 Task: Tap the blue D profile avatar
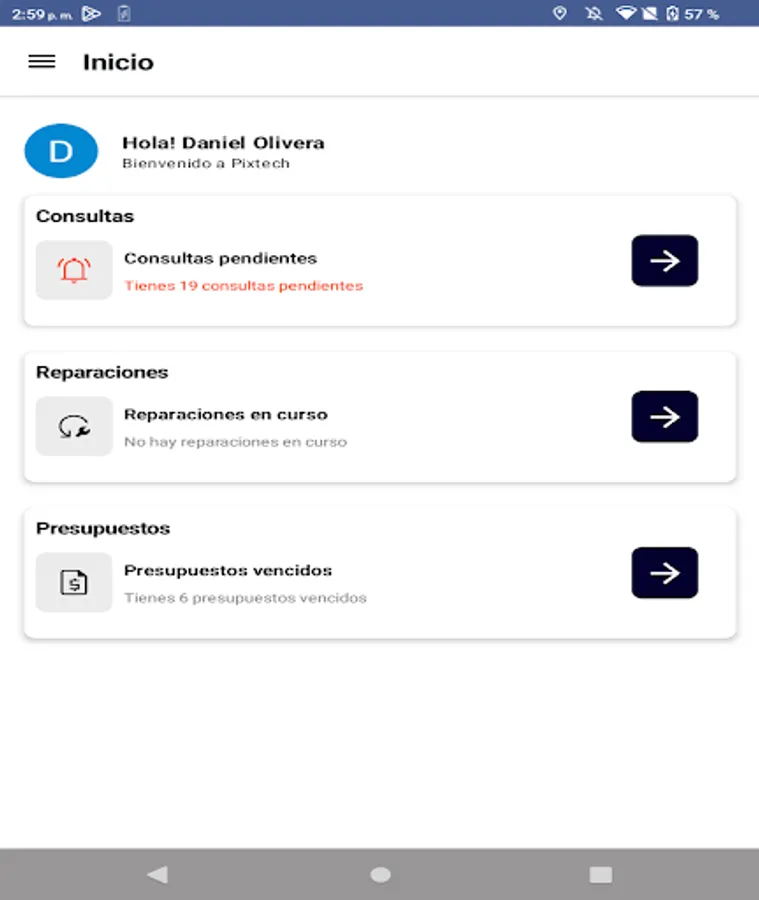click(x=60, y=150)
